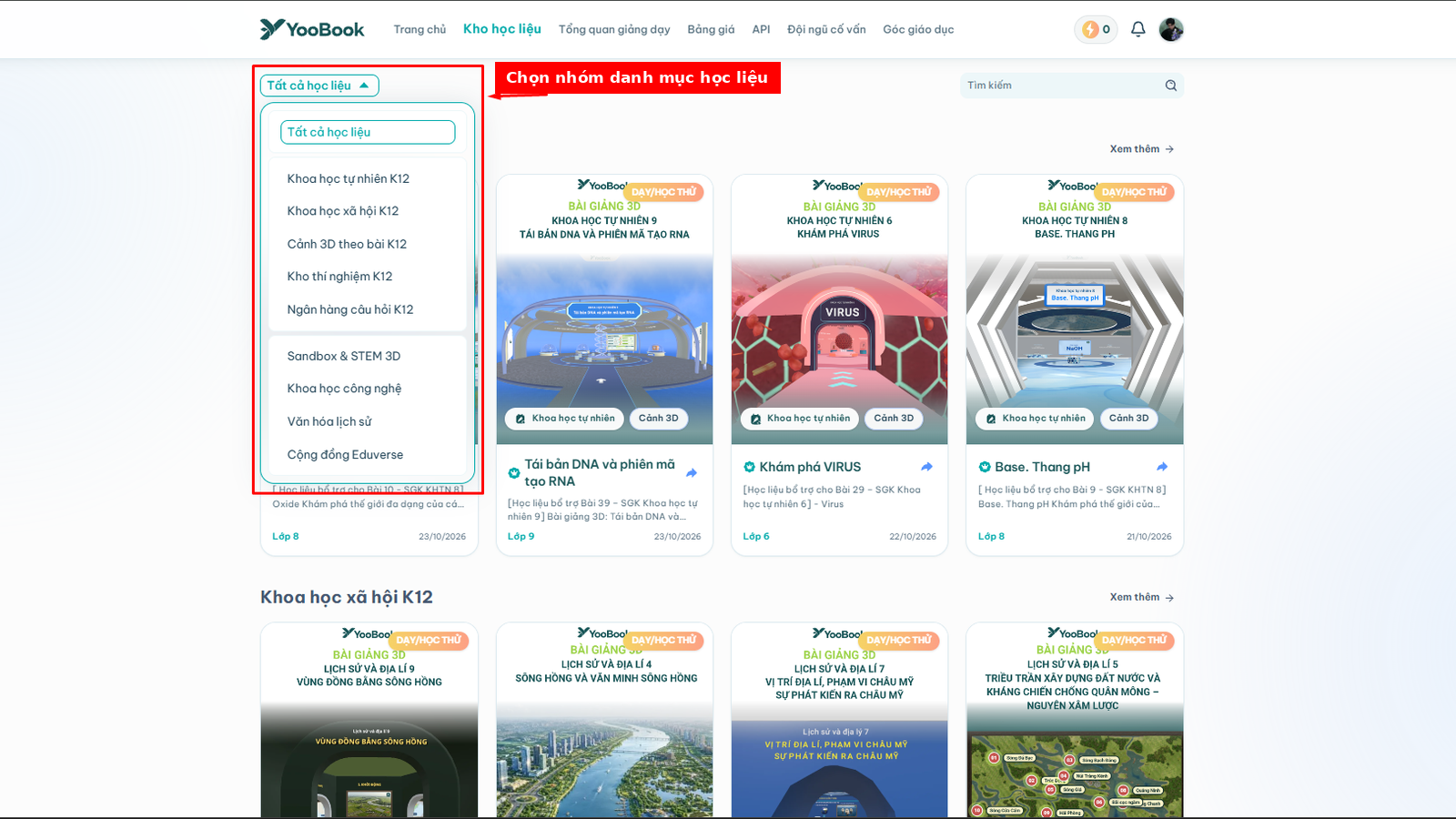Viewport: 1456px width, 819px height.
Task: Click the lightning coin balance icon
Action: [1090, 29]
